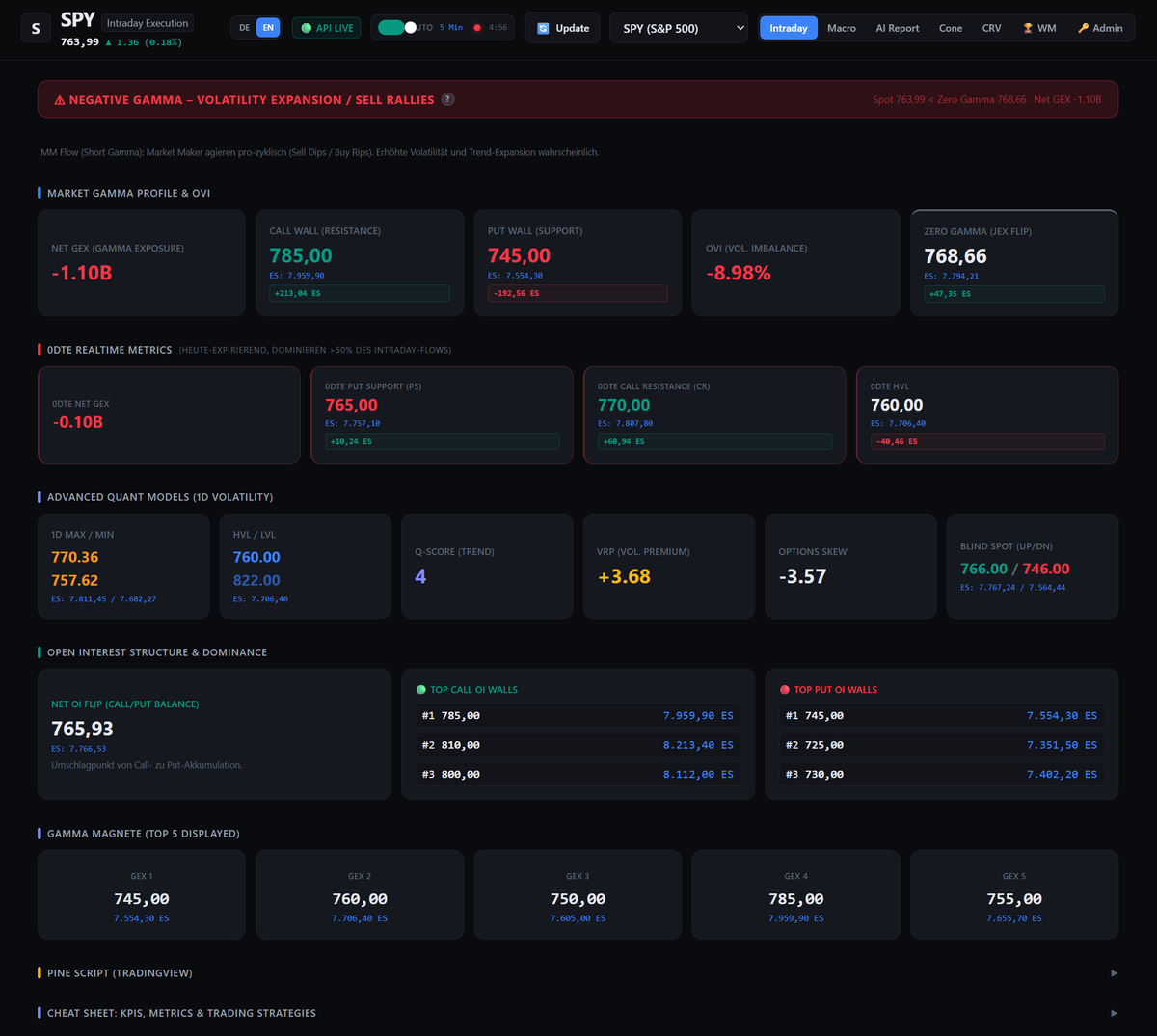Click the Call Wall value 785,00
1157x1036 pixels.
[x=301, y=255]
